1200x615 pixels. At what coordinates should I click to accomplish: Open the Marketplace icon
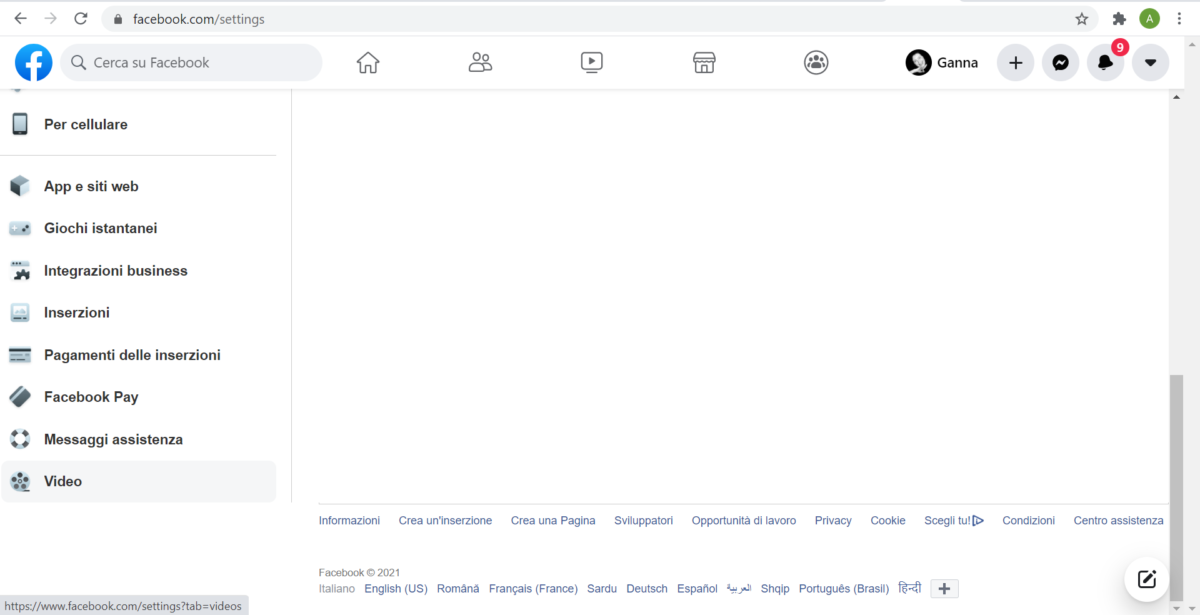704,63
